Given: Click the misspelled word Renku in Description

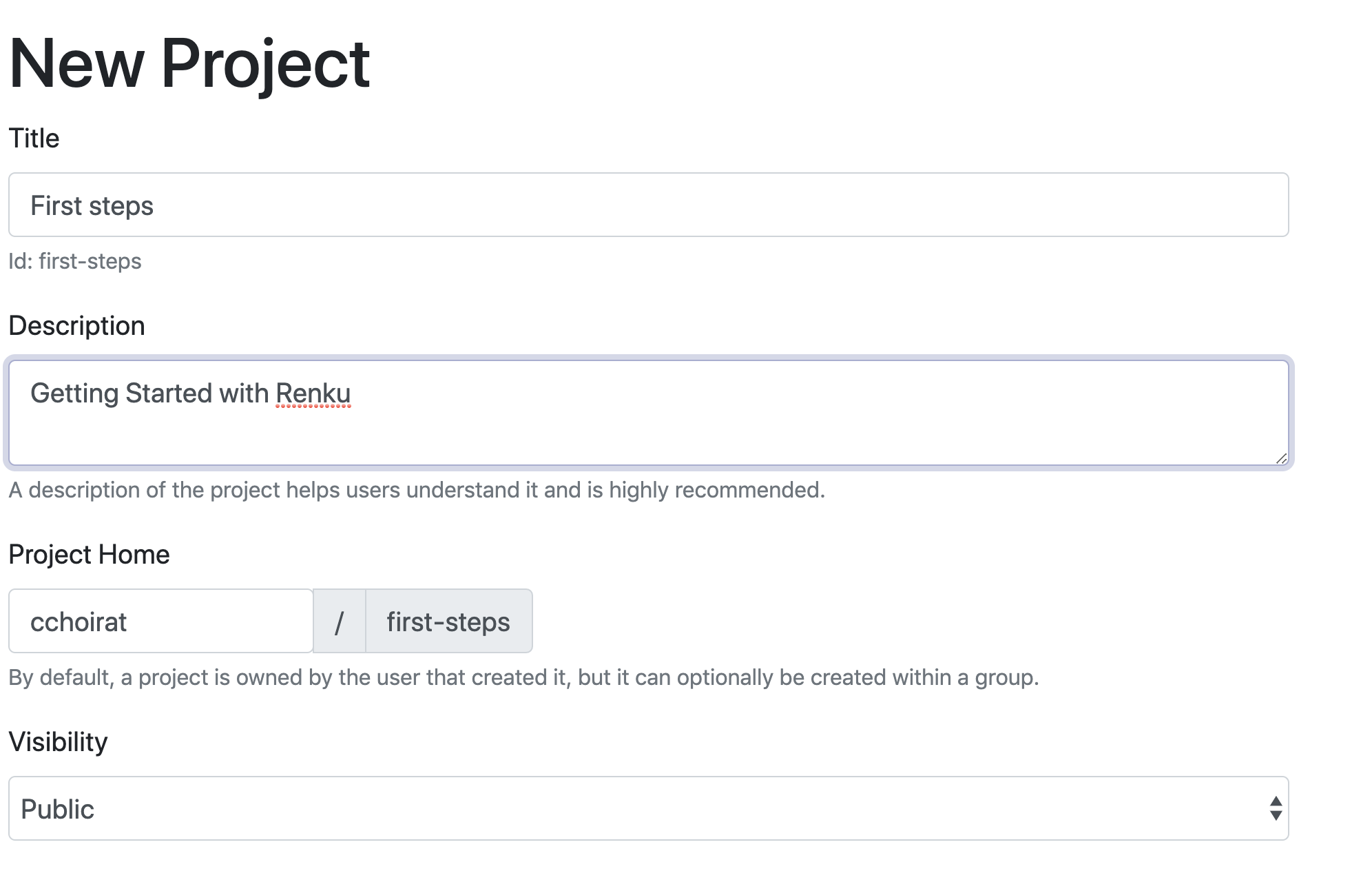Looking at the screenshot, I should [313, 393].
